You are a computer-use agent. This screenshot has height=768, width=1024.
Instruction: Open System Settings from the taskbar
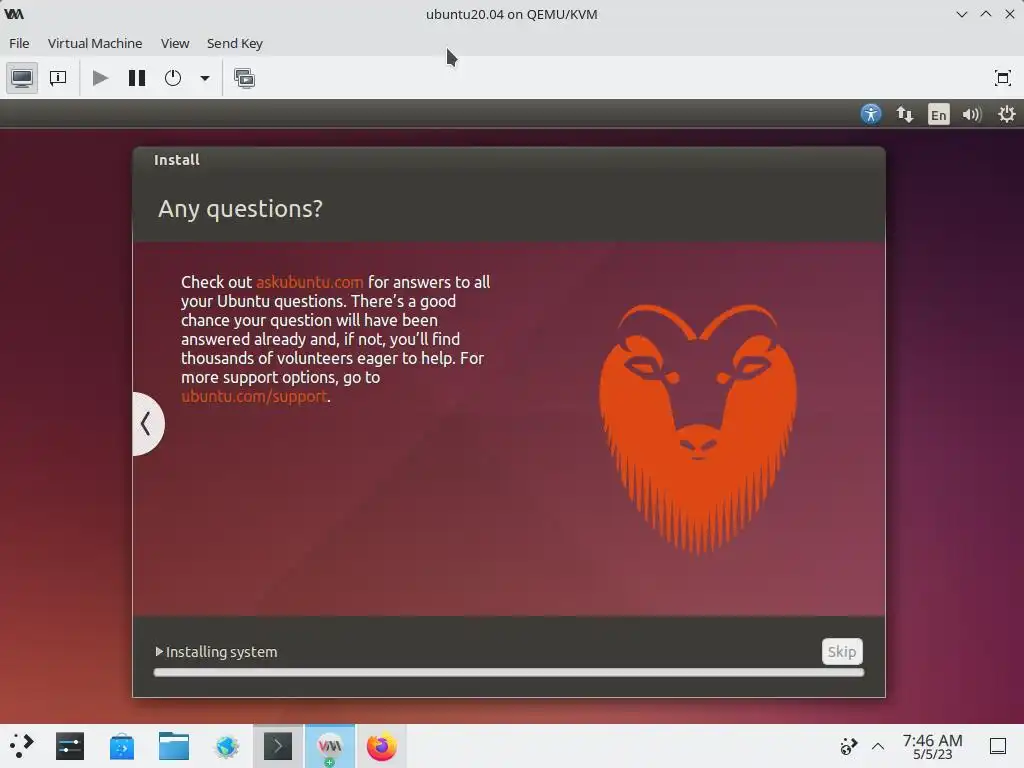[70, 746]
